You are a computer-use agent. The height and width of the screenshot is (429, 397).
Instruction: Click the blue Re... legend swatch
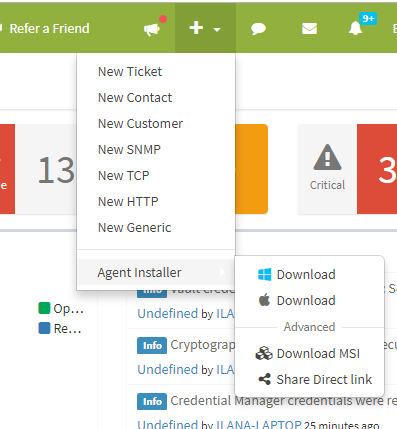click(44, 328)
